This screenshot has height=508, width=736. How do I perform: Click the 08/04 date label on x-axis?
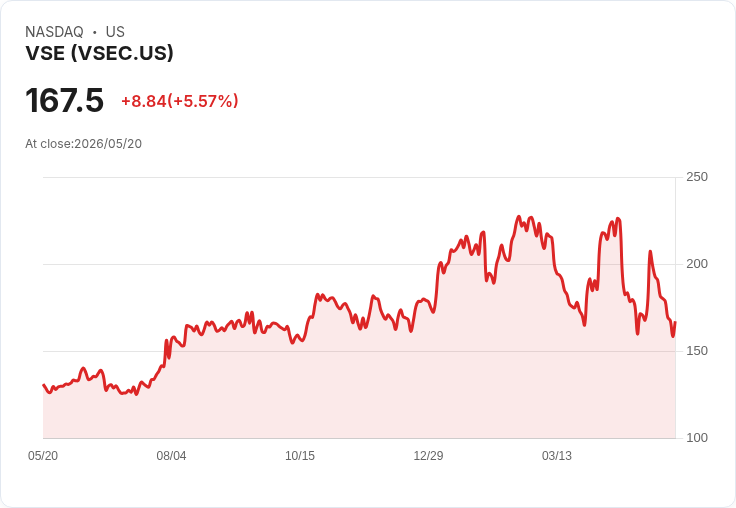(x=171, y=455)
